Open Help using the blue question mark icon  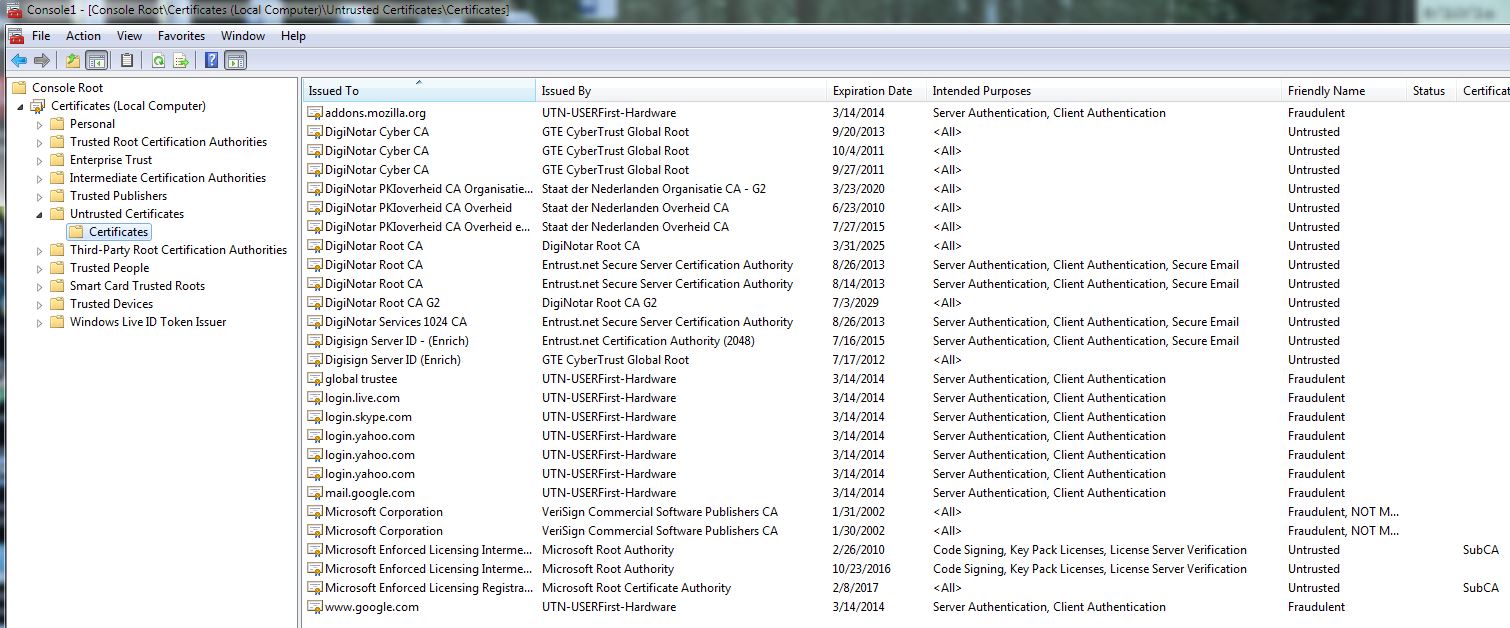click(212, 61)
